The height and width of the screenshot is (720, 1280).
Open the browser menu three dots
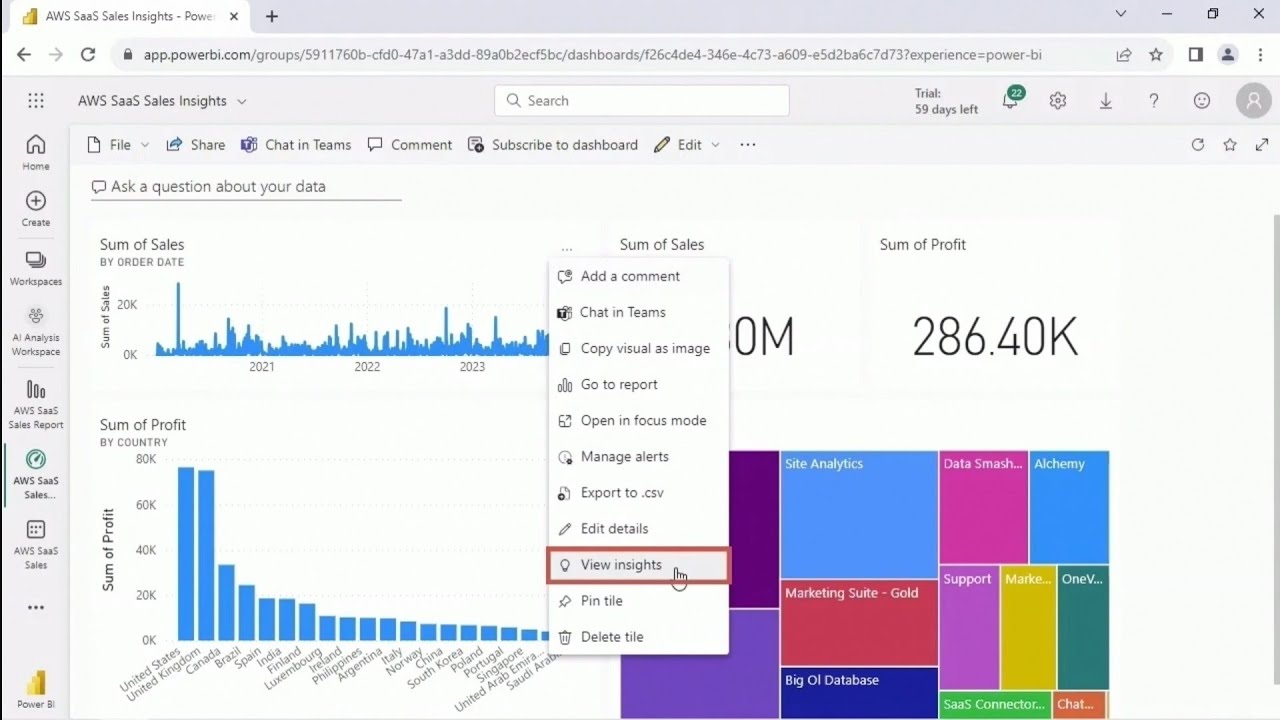[x=1259, y=55]
